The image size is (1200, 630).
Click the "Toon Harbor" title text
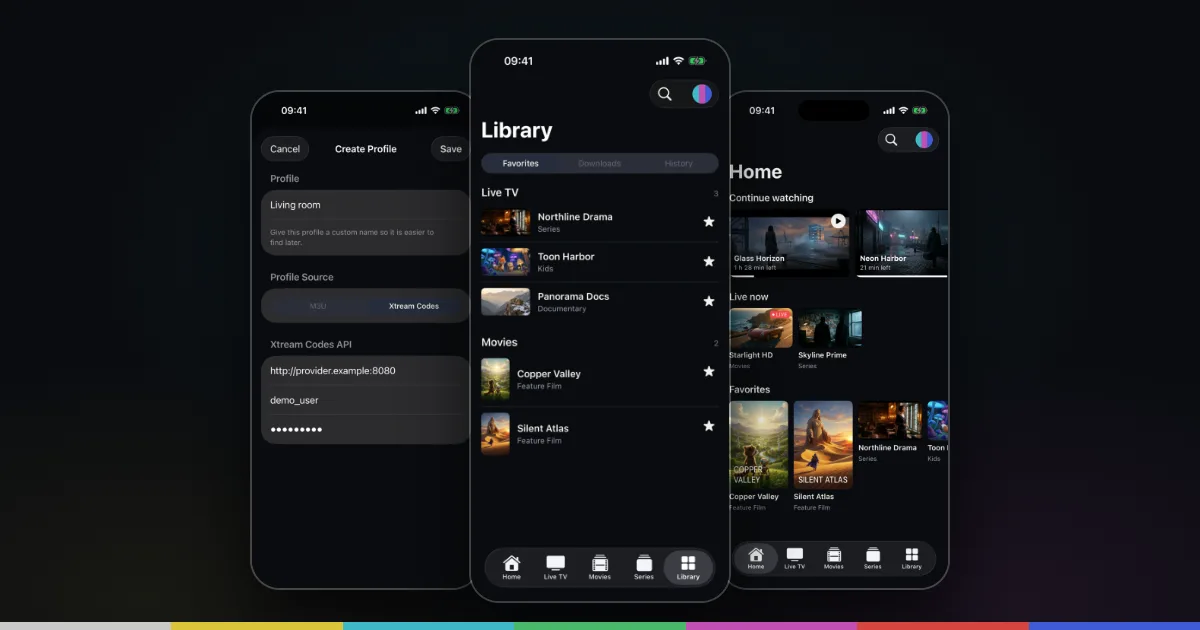click(566, 257)
